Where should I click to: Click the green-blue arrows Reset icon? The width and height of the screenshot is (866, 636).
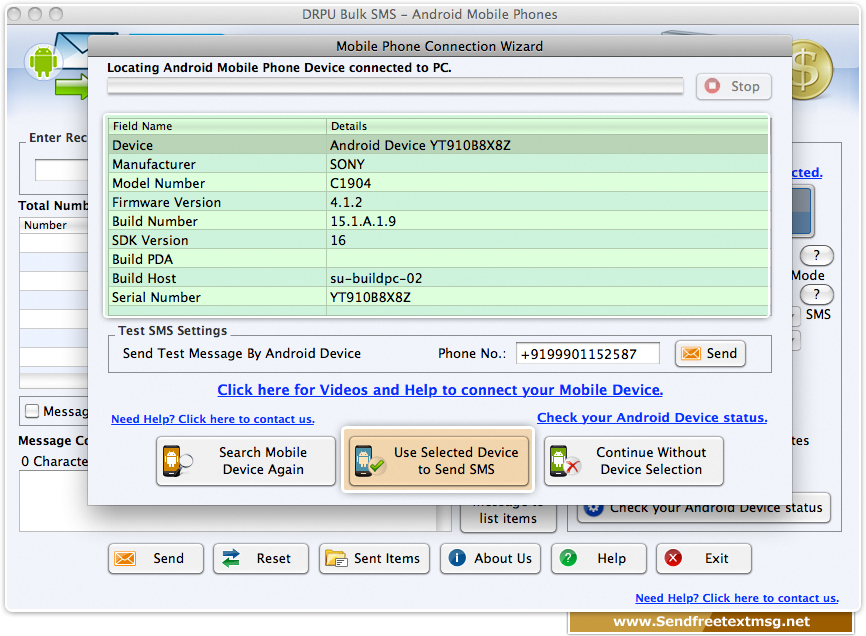231,559
